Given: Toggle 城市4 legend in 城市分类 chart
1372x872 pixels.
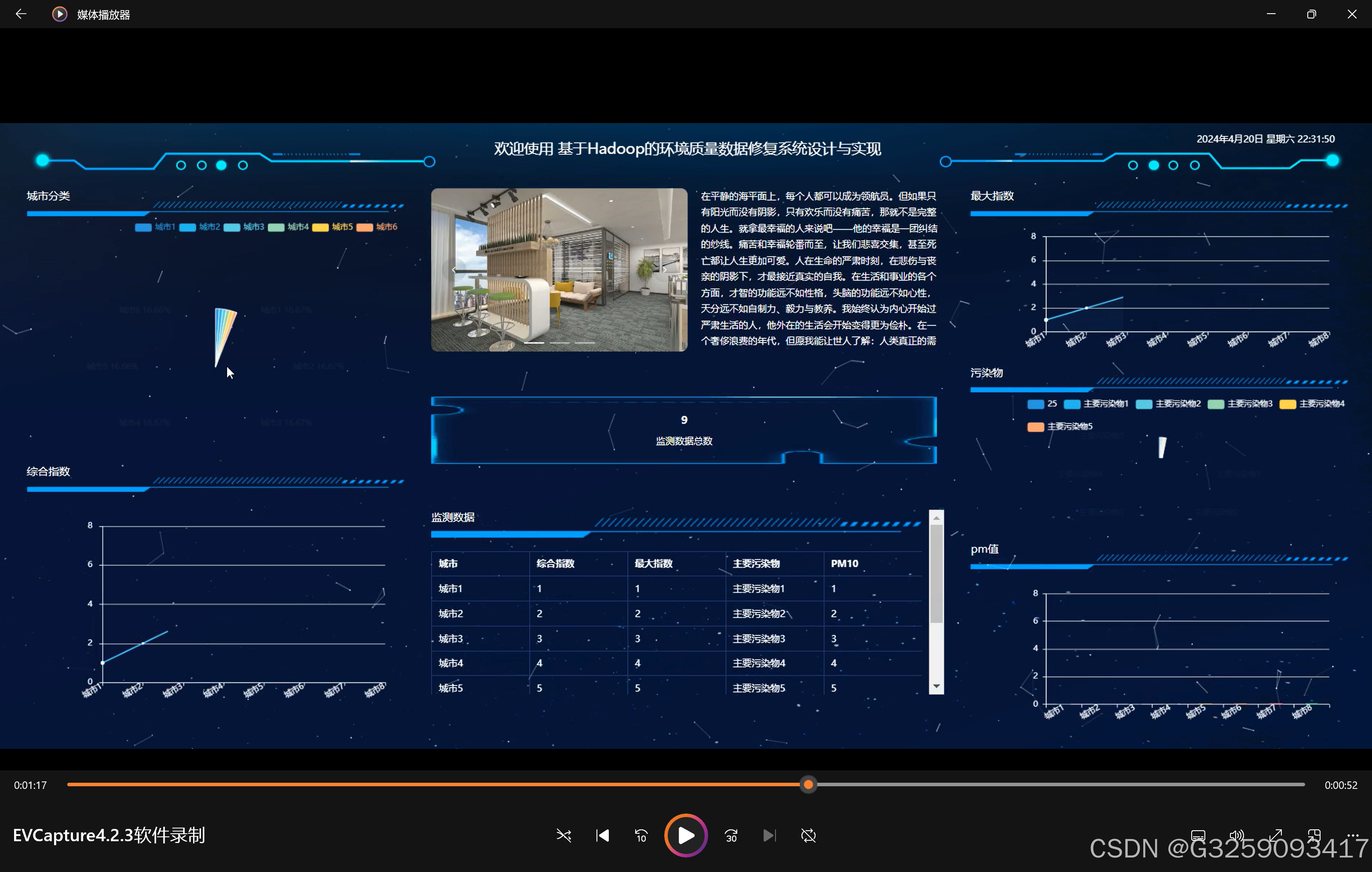Looking at the screenshot, I should pyautogui.click(x=288, y=227).
